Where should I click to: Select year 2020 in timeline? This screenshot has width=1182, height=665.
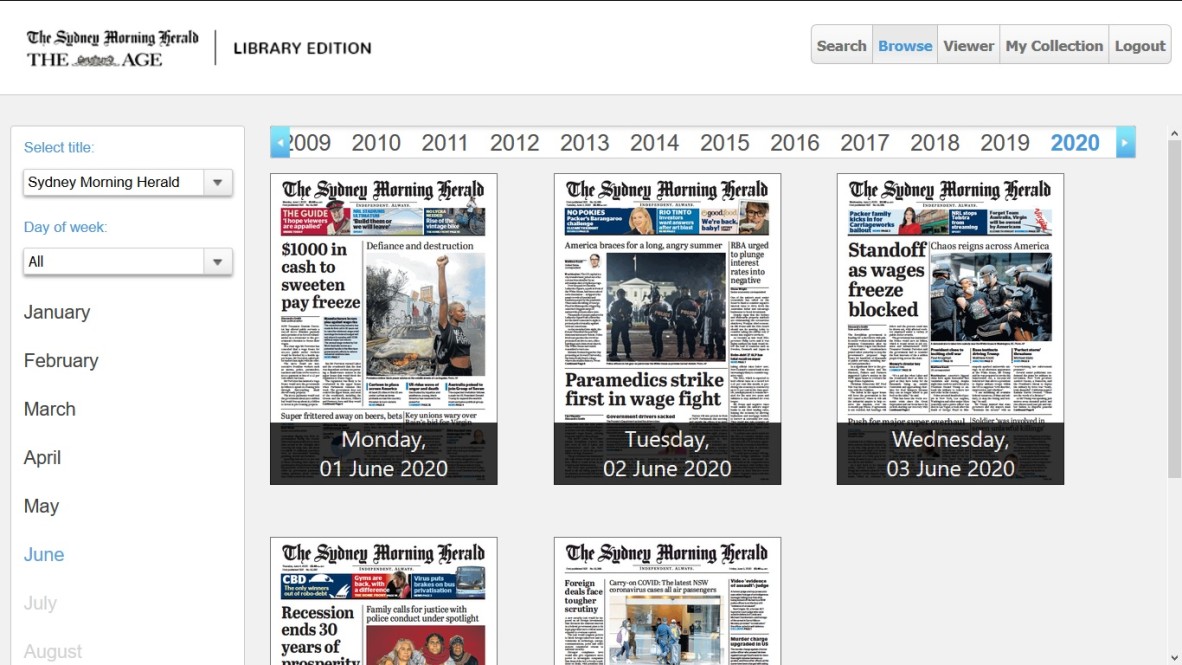[1075, 142]
